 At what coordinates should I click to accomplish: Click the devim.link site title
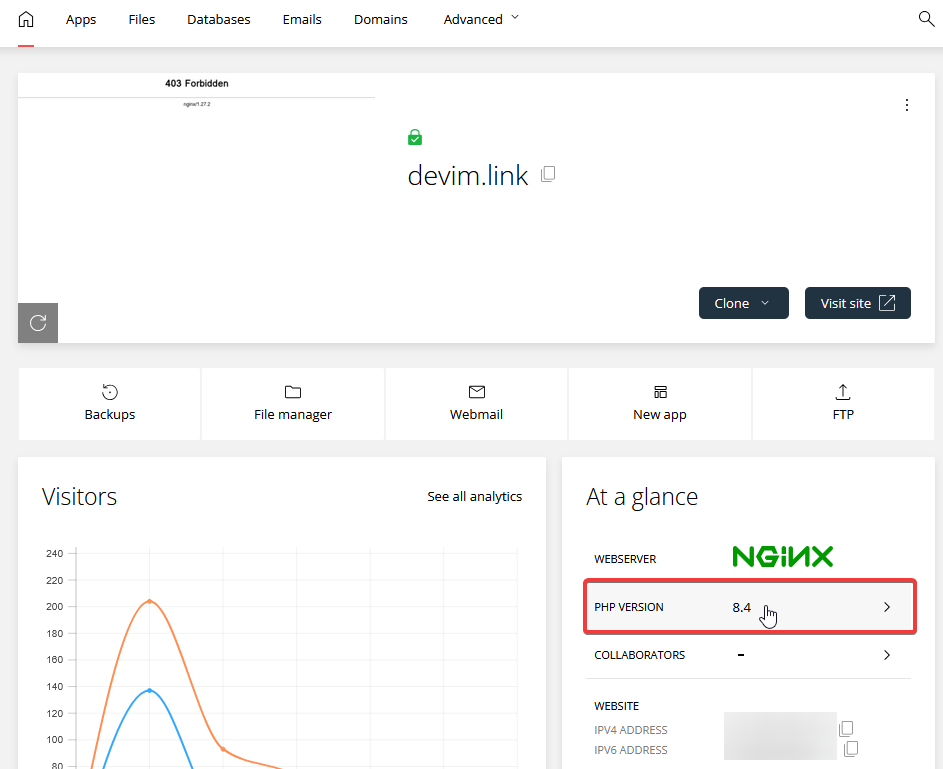pos(468,176)
